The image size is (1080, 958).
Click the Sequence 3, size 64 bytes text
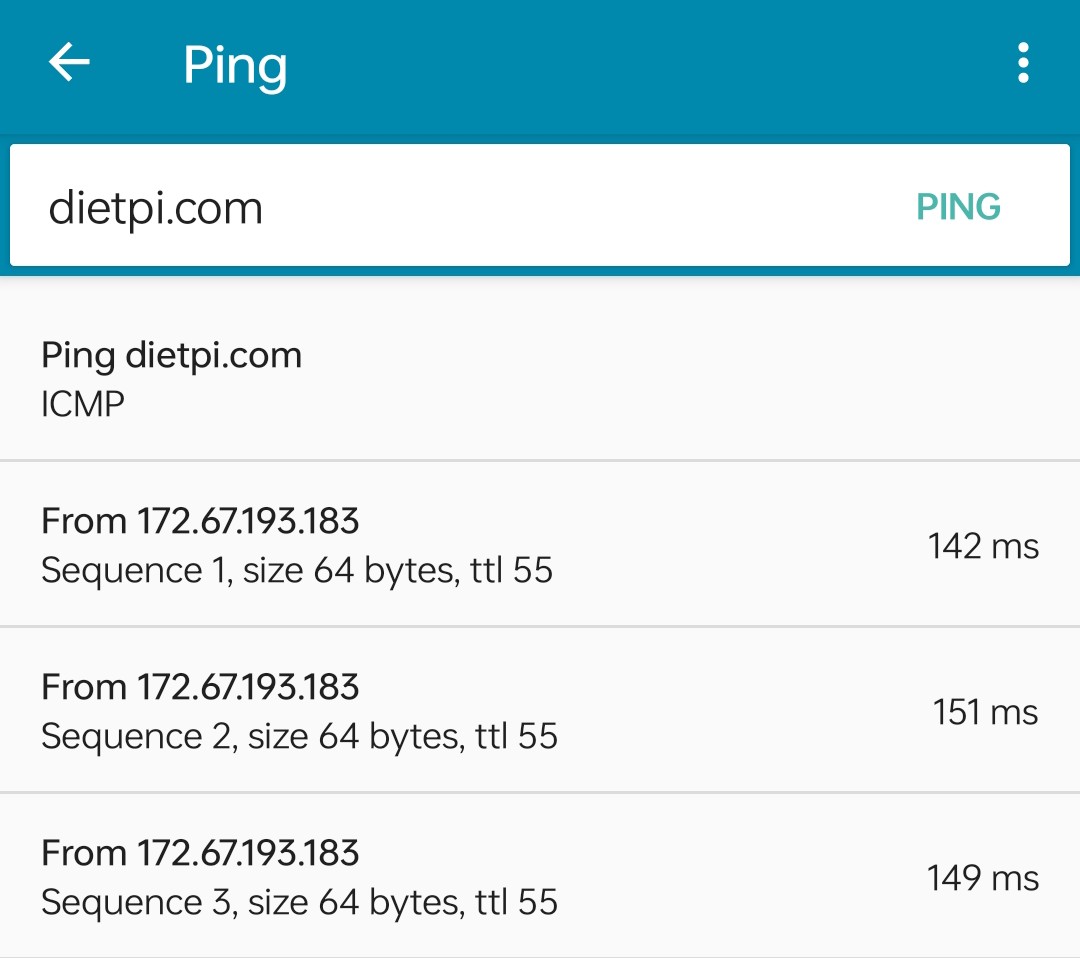[x=253, y=903]
